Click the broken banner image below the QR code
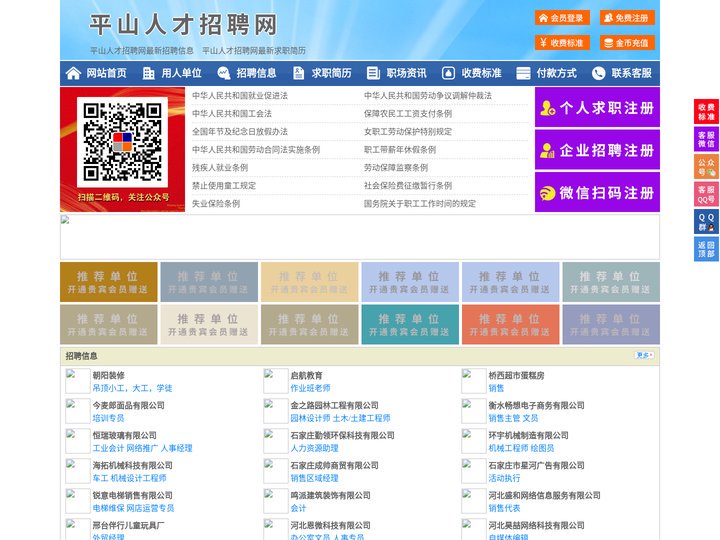Image resolution: width=720 pixels, height=540 pixels. coord(360,237)
